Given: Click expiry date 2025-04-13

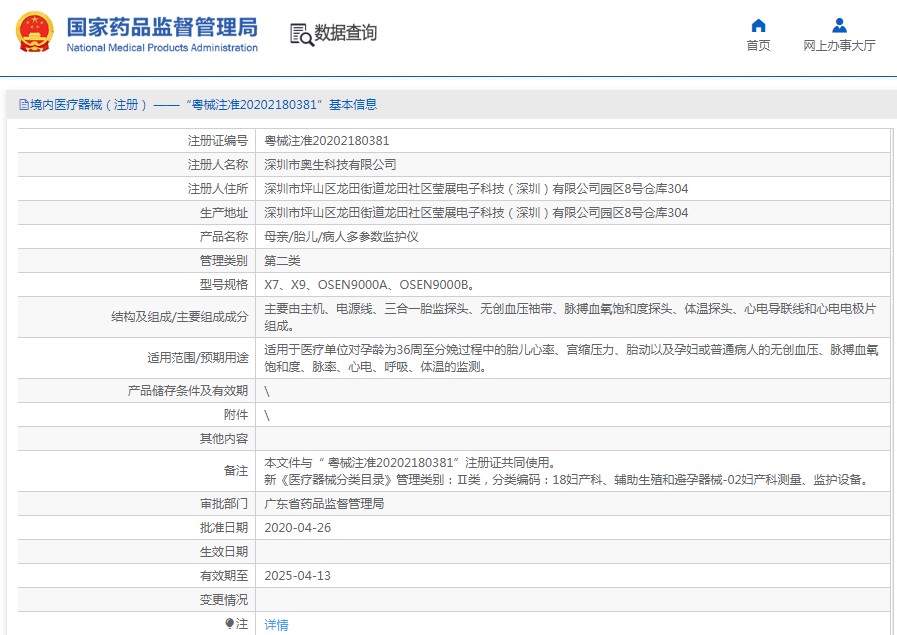Looking at the screenshot, I should point(297,576).
